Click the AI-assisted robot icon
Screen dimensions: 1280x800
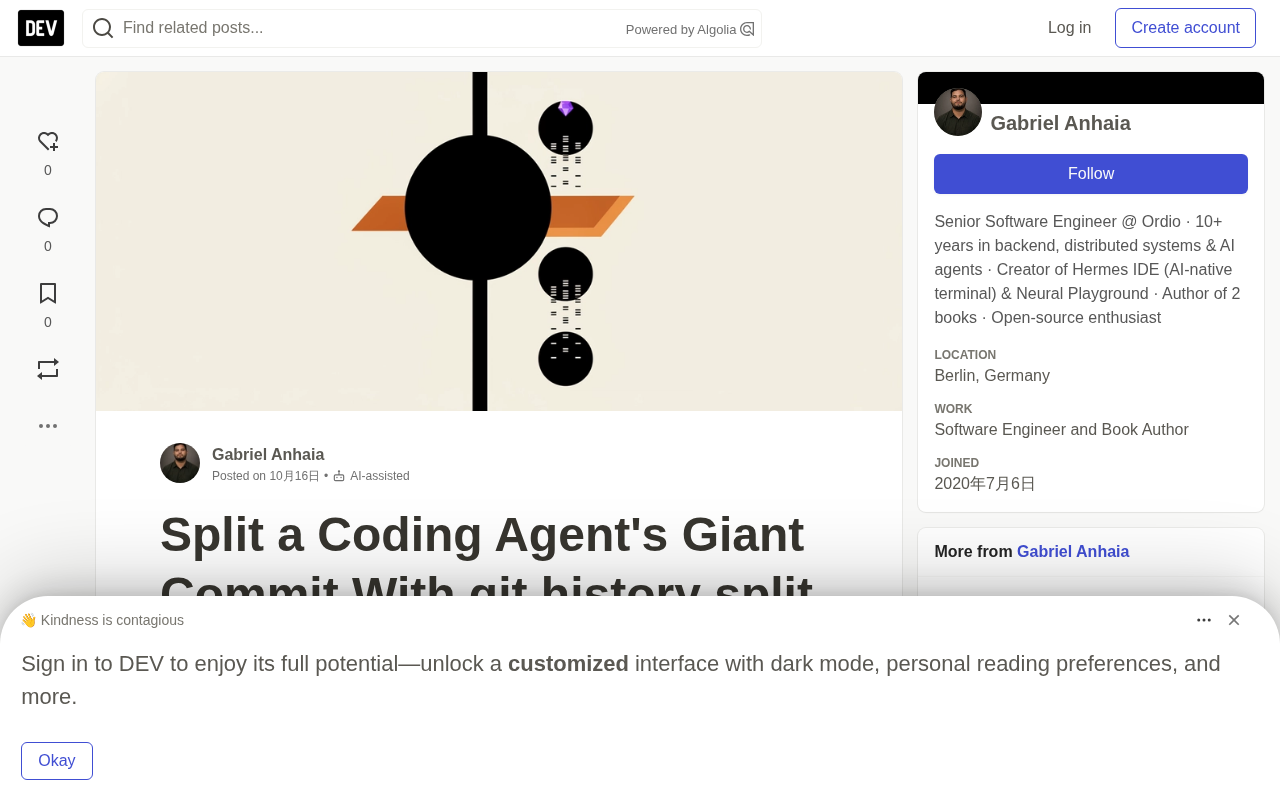click(339, 476)
